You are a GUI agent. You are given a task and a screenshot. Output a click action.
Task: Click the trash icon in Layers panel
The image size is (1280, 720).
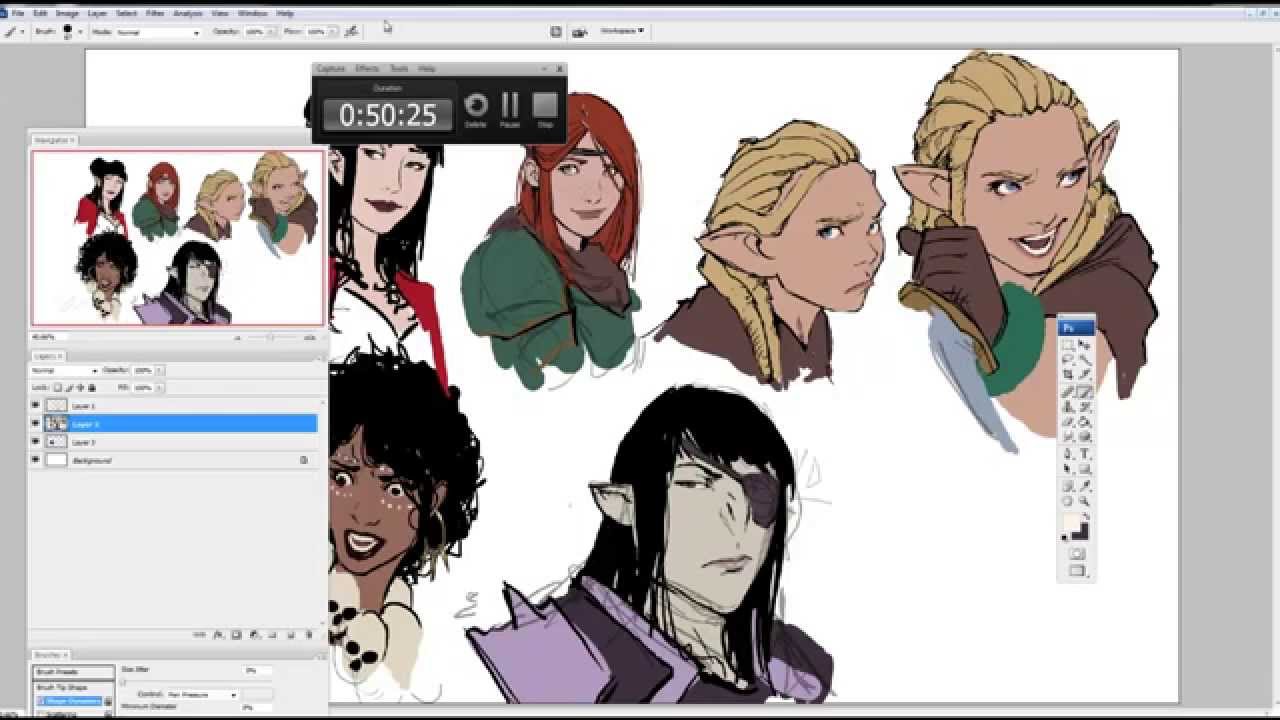308,635
